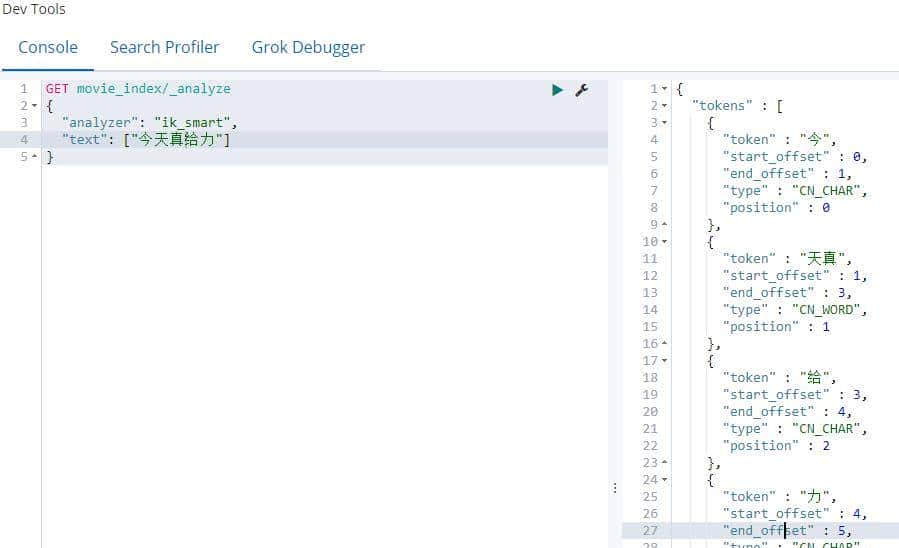Click fold arrow at response line 9
The height and width of the screenshot is (548, 899).
pyautogui.click(x=665, y=224)
